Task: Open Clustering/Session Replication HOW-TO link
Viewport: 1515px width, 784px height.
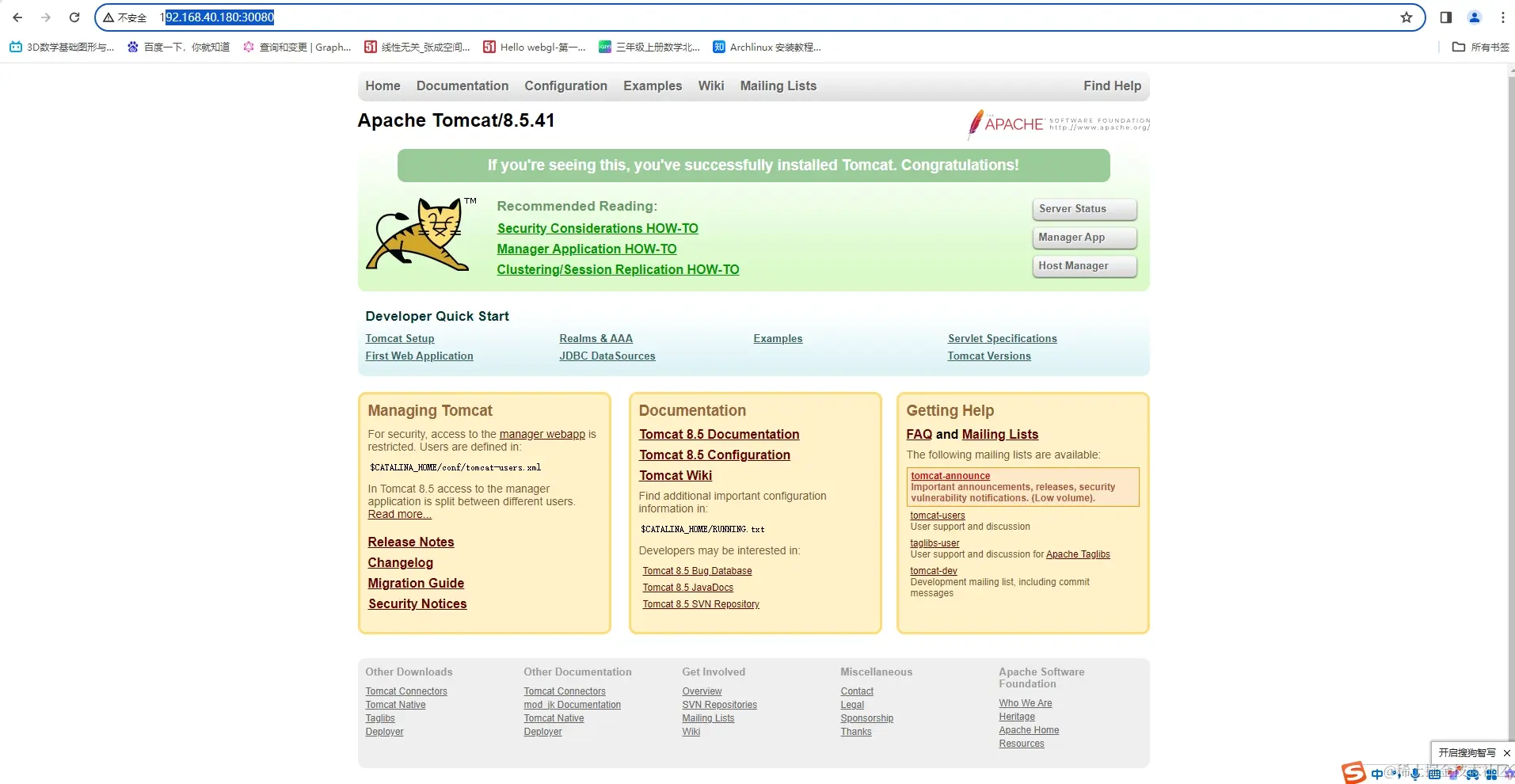Action: point(618,270)
